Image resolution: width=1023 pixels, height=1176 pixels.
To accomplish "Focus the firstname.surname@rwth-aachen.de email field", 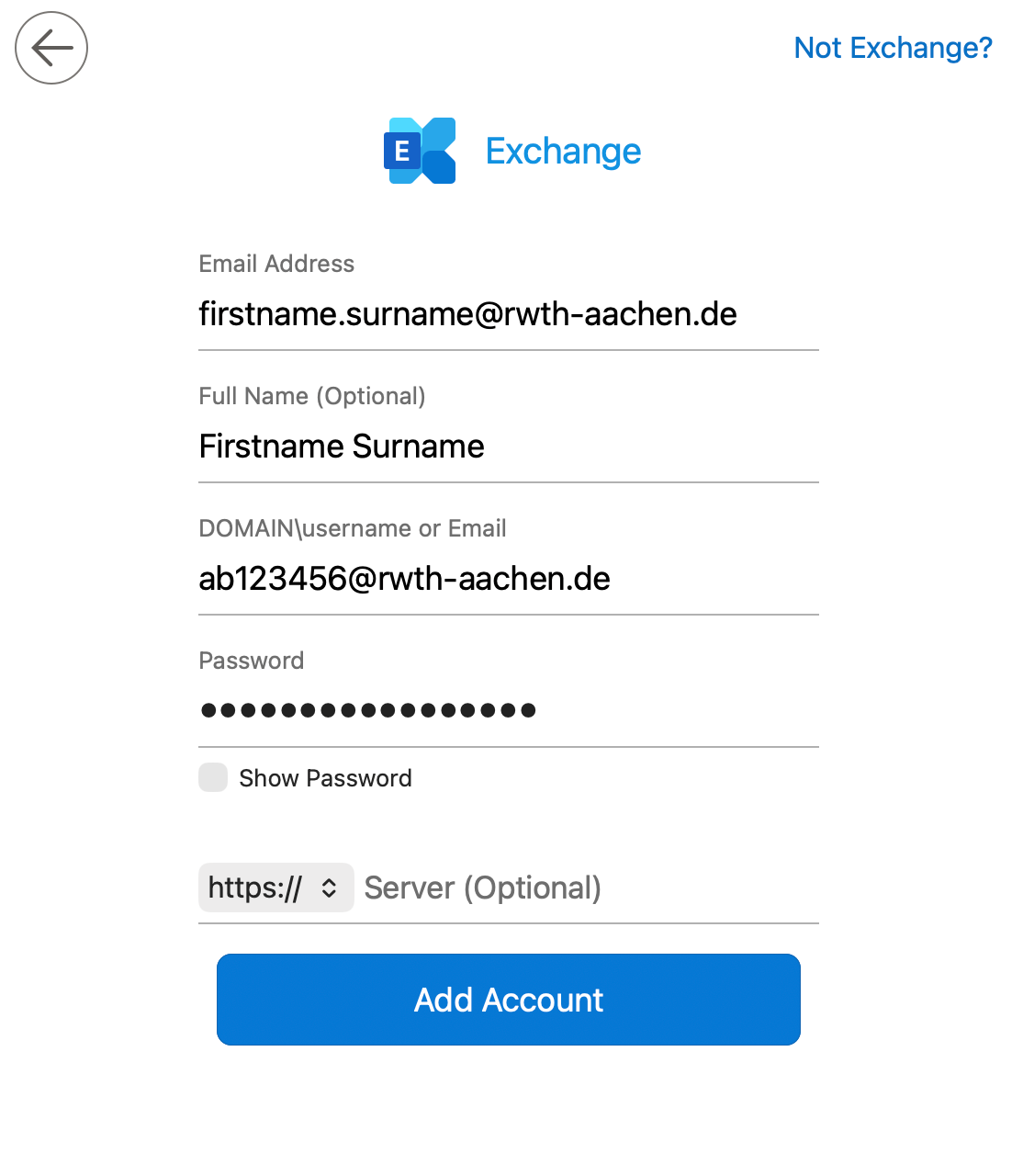I will pos(509,314).
